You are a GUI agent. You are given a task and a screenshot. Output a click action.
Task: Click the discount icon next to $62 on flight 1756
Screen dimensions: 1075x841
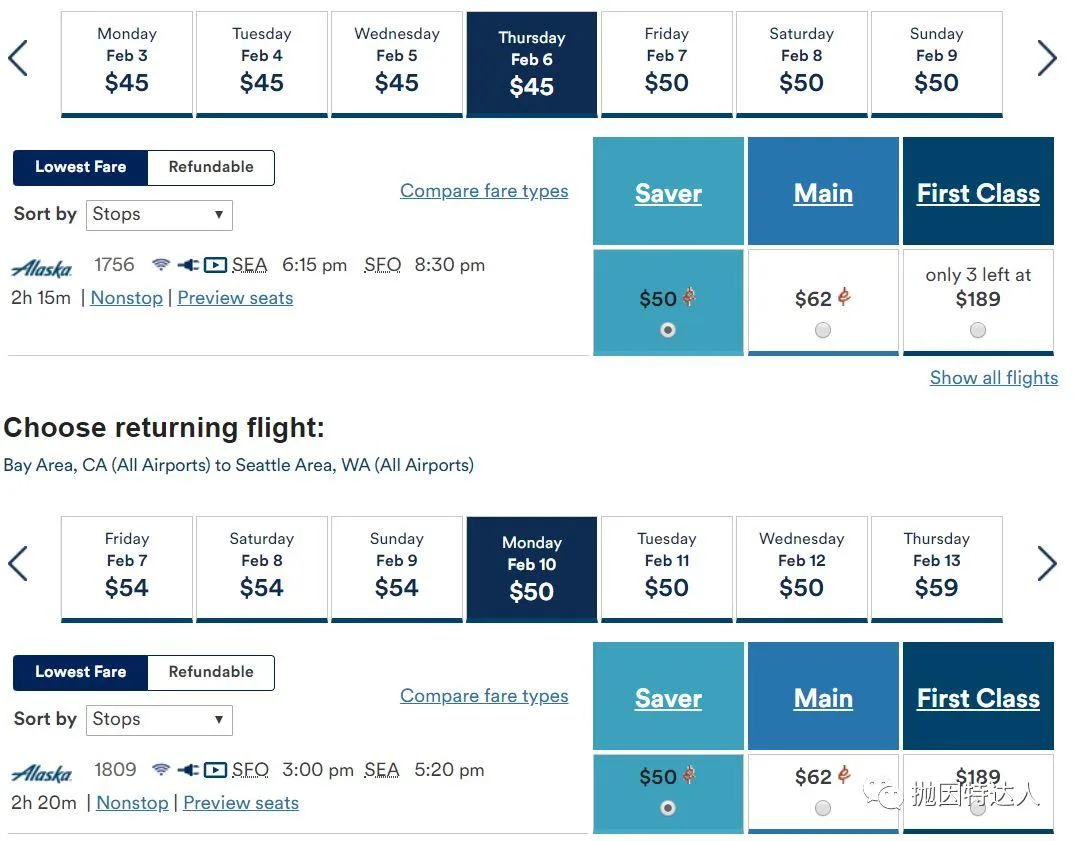click(844, 297)
